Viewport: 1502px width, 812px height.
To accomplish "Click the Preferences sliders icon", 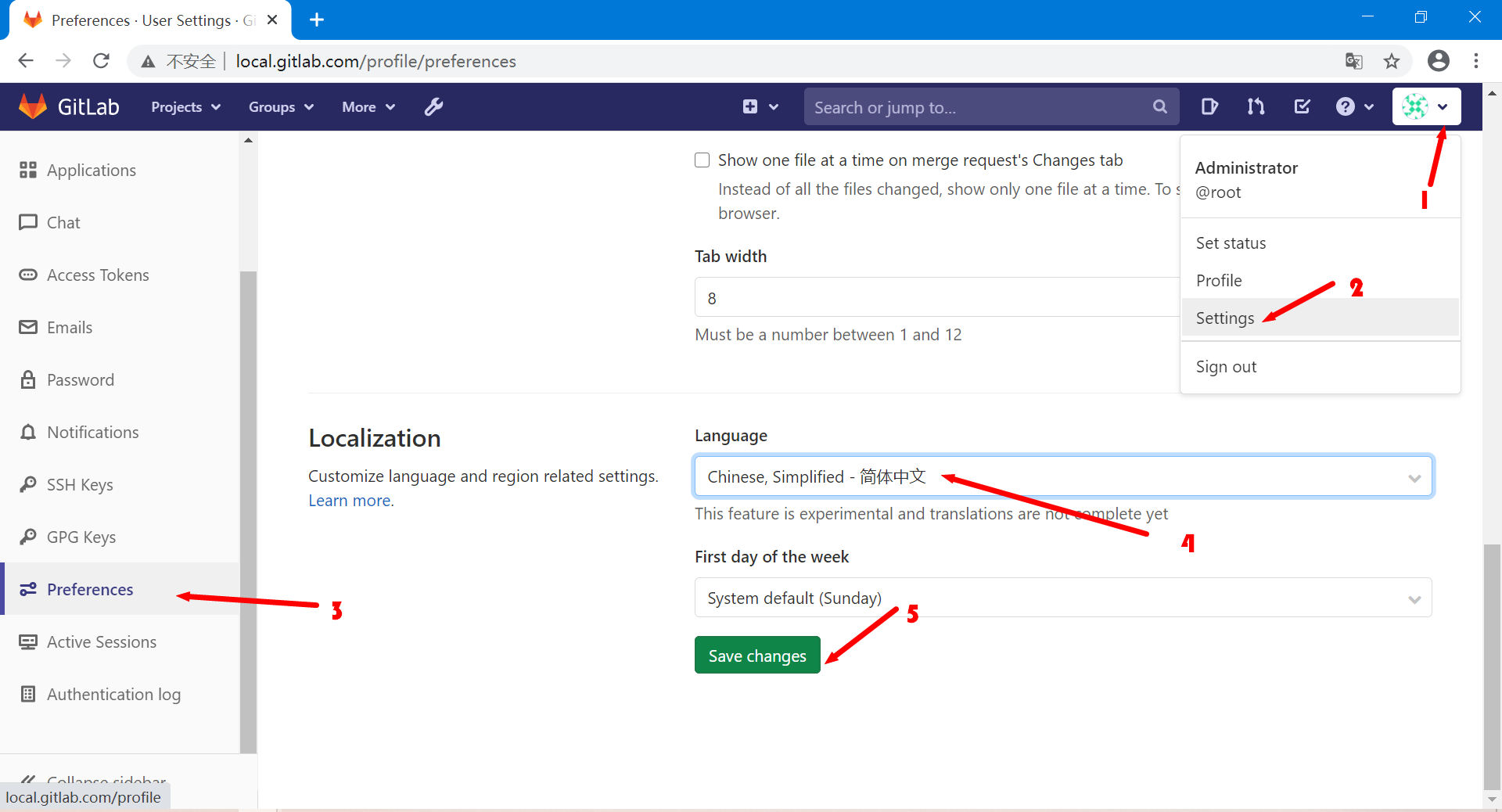I will click(28, 589).
